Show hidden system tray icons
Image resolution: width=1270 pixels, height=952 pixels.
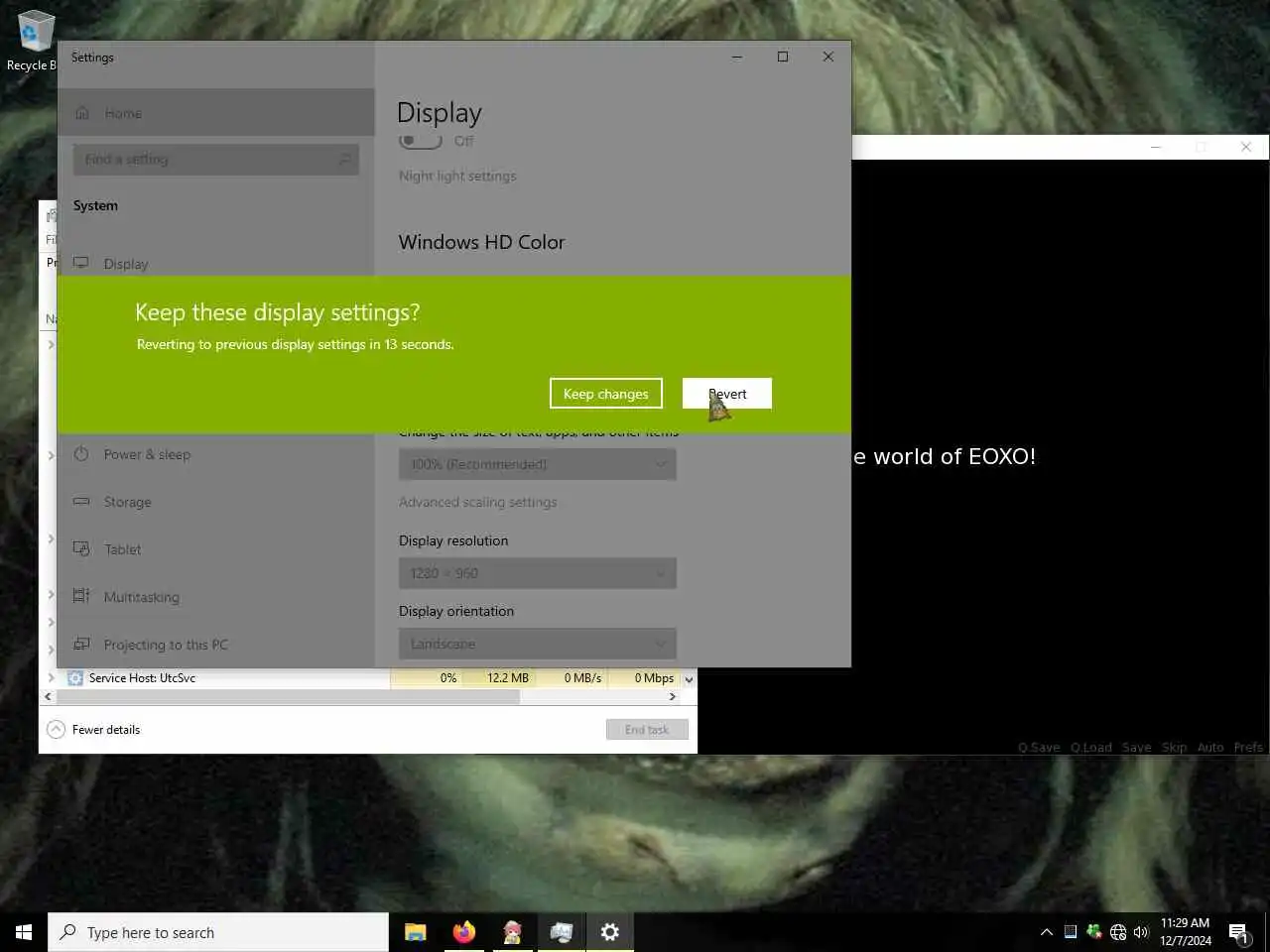1046,932
